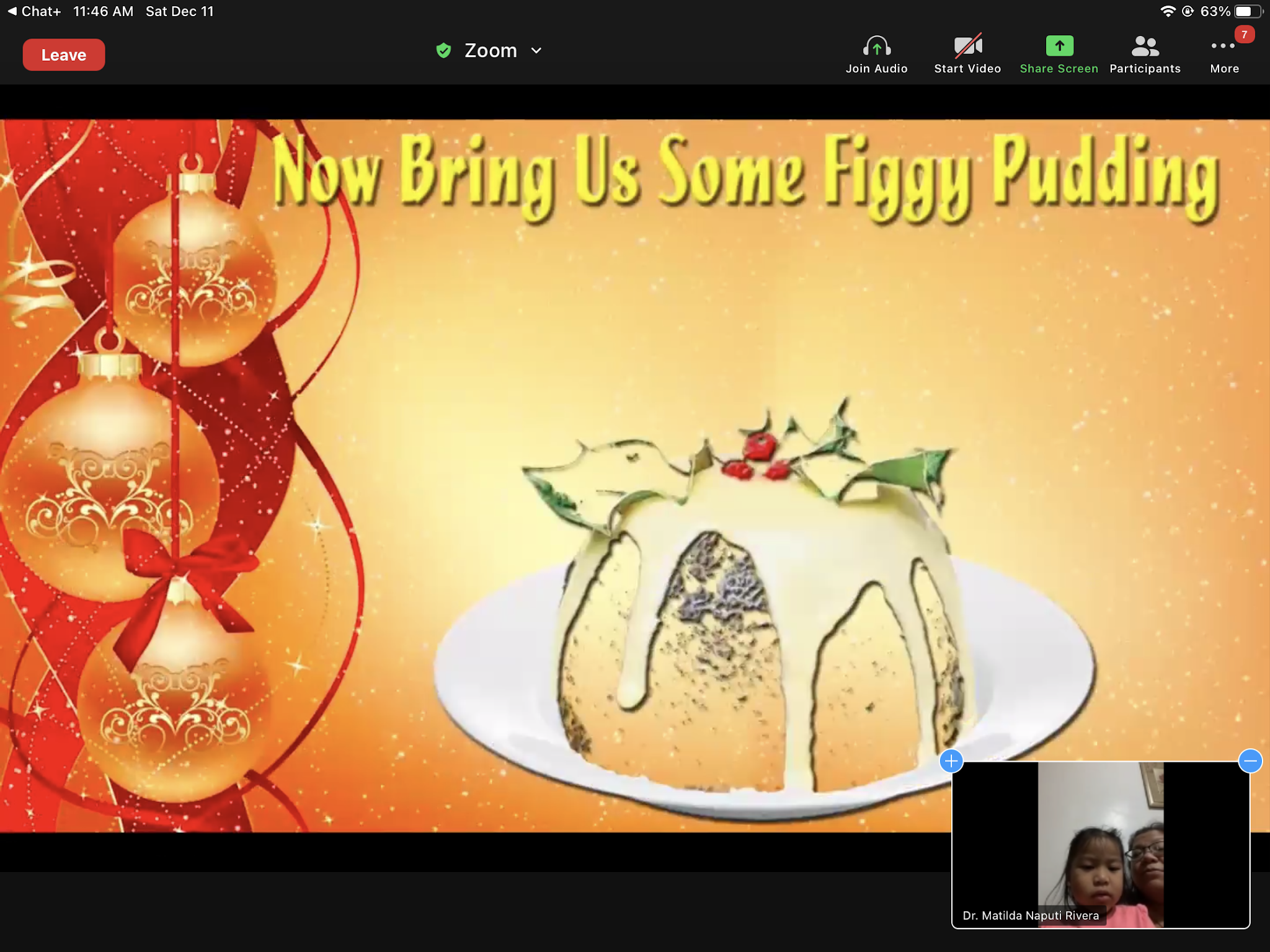Tap the blue plus button on the video thumbnail
The width and height of the screenshot is (1270, 952).
pos(951,760)
